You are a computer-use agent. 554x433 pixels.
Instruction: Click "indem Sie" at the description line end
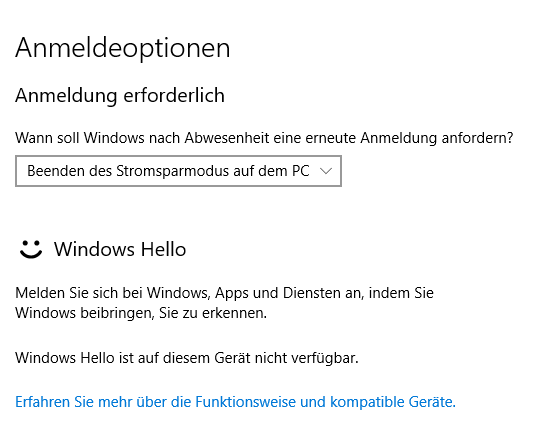pos(401,293)
